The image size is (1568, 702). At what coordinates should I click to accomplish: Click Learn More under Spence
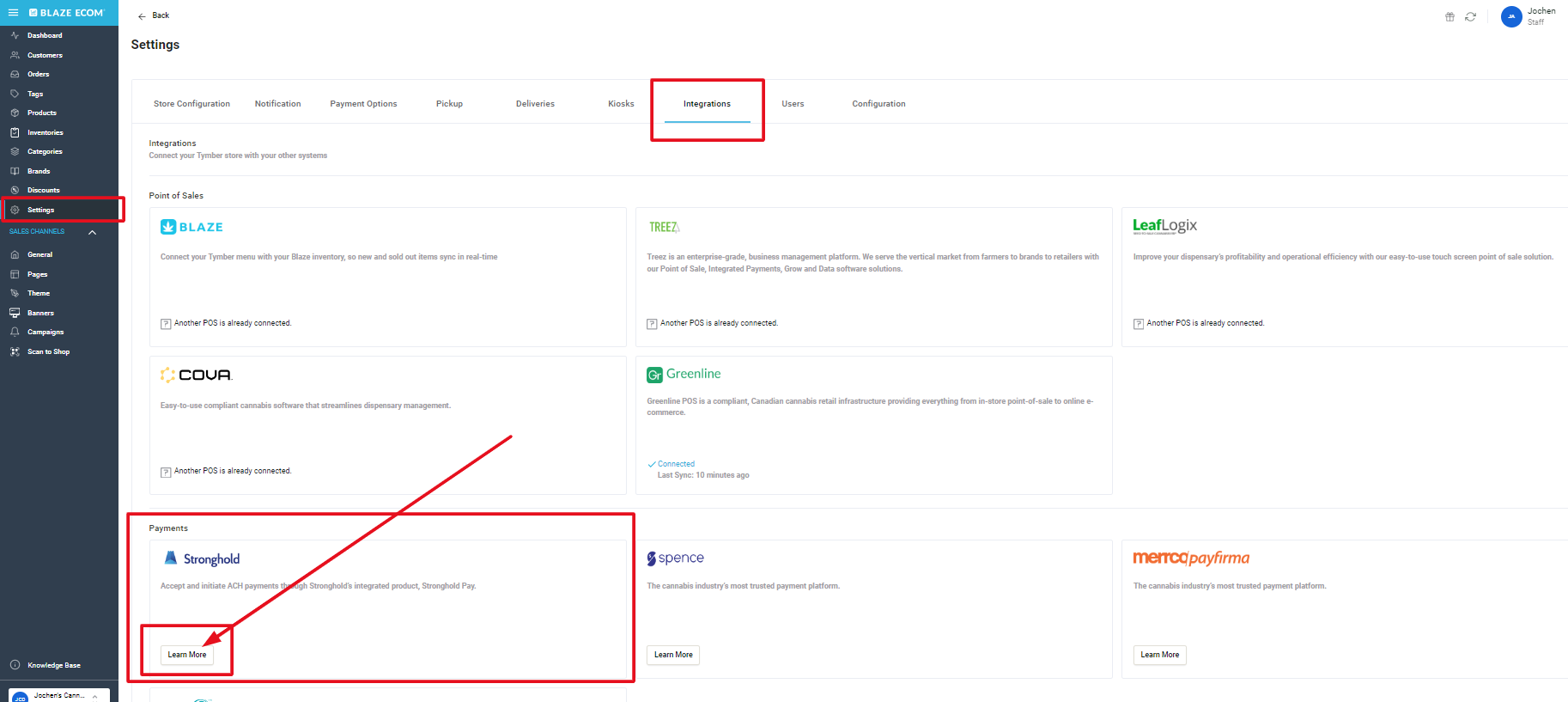tap(672, 655)
